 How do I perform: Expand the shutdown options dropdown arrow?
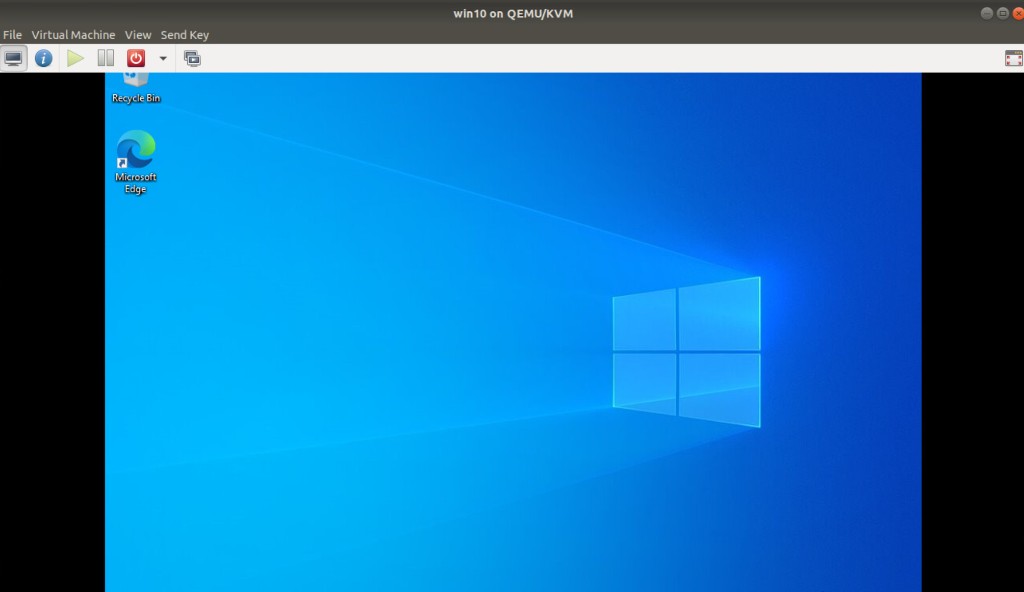pos(163,58)
